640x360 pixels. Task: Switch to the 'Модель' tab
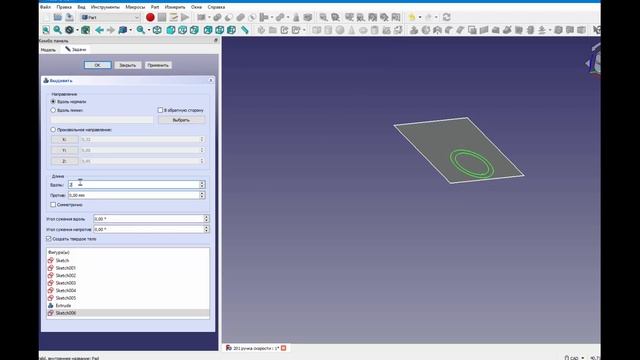(x=48, y=49)
